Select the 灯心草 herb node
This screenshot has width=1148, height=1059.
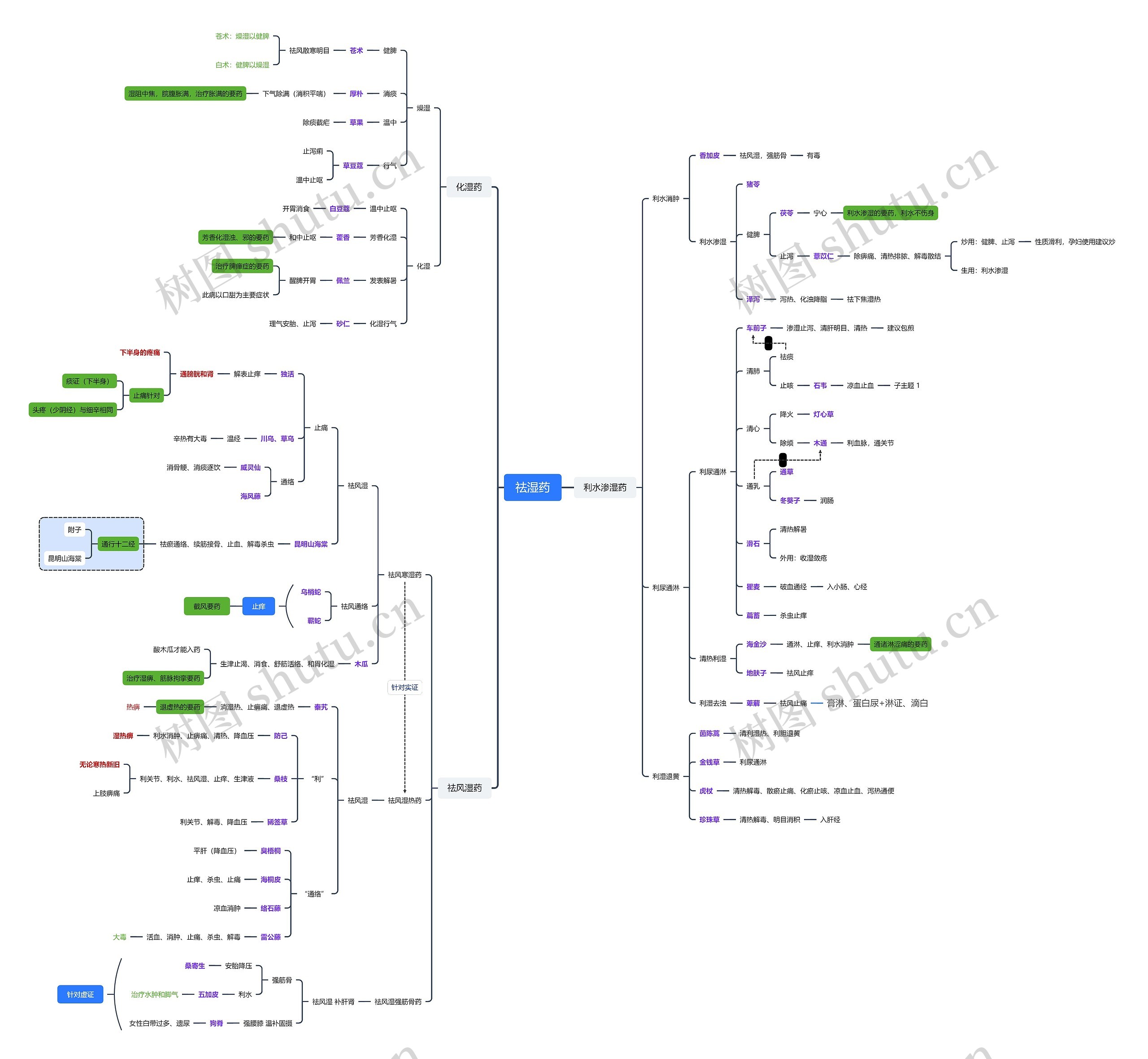[x=824, y=414]
